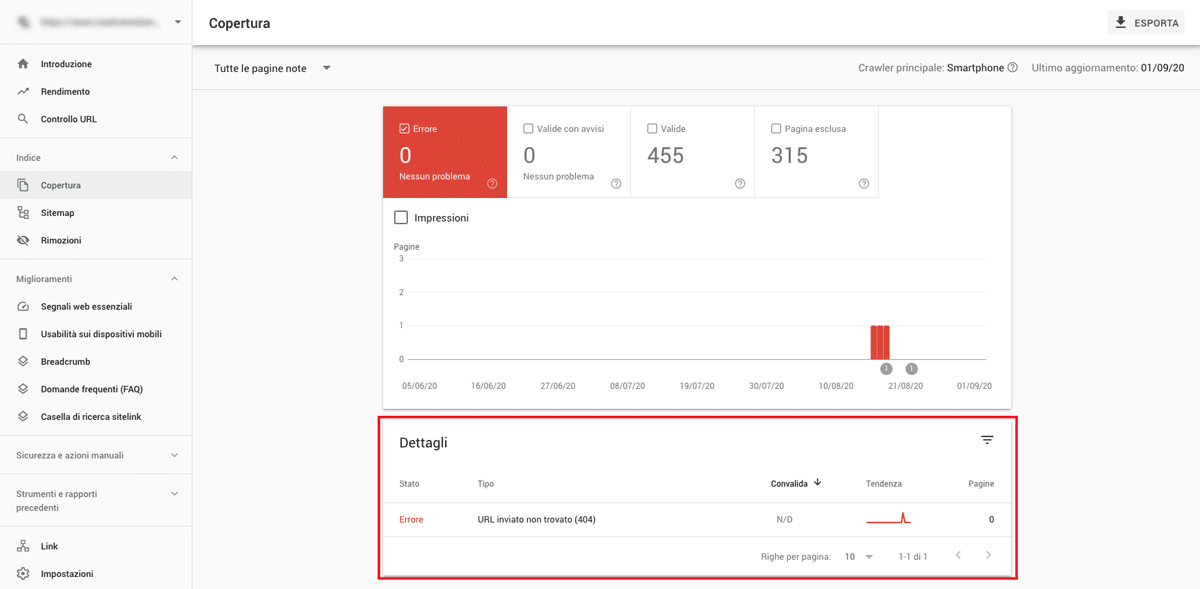Click the property favicon icon
This screenshot has height=589, width=1200.
click(23, 22)
